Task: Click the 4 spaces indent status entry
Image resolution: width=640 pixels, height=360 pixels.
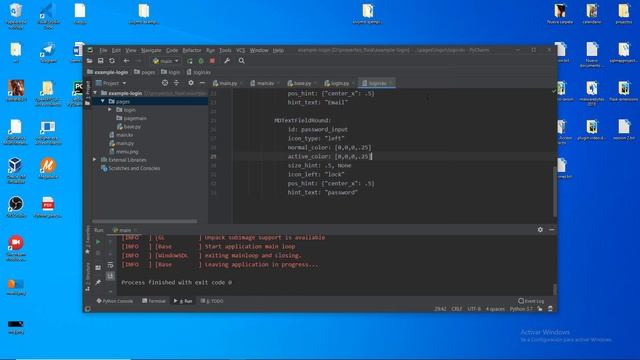Action: (x=495, y=309)
